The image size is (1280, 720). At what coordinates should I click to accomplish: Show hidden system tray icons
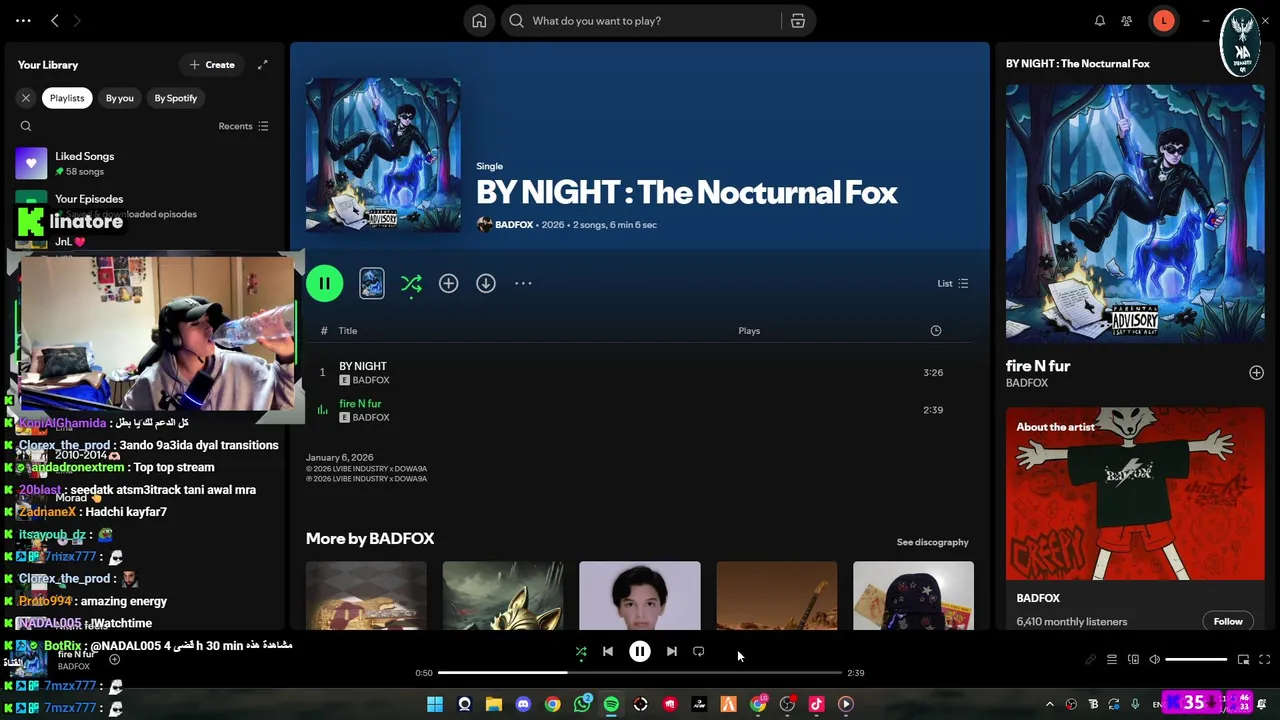point(1049,705)
